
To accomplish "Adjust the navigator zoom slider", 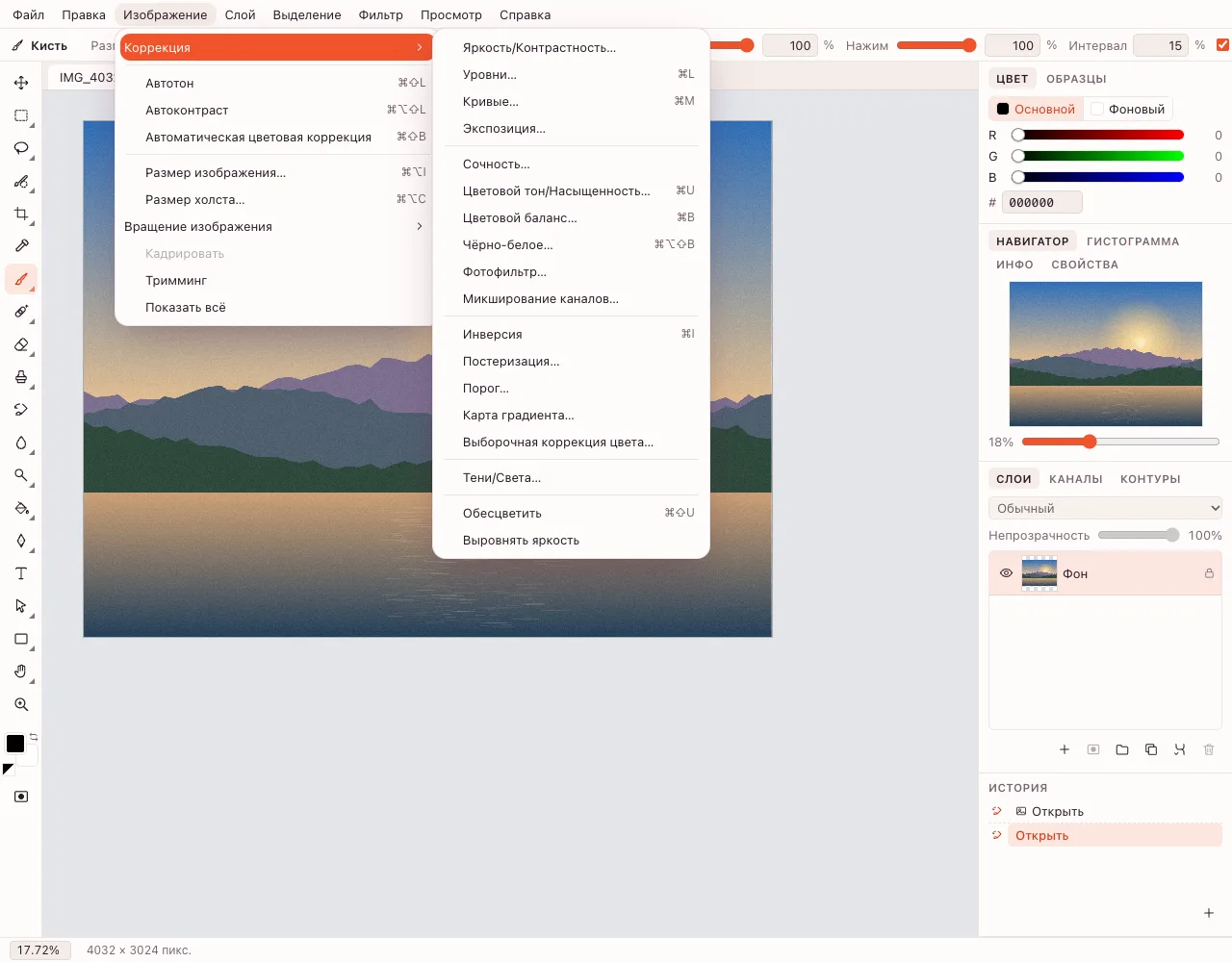I will 1120,442.
